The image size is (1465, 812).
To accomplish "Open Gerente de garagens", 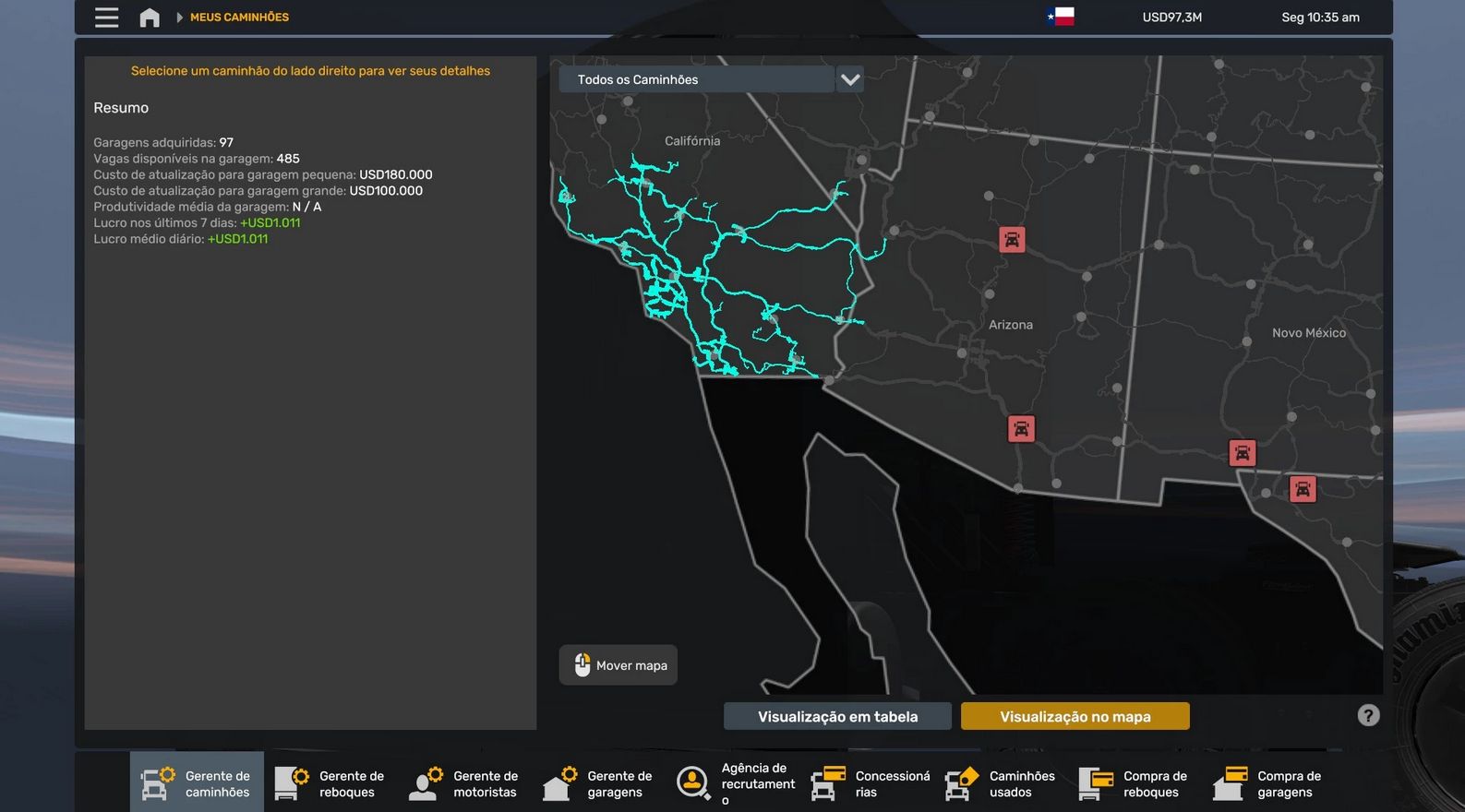I will (598, 783).
